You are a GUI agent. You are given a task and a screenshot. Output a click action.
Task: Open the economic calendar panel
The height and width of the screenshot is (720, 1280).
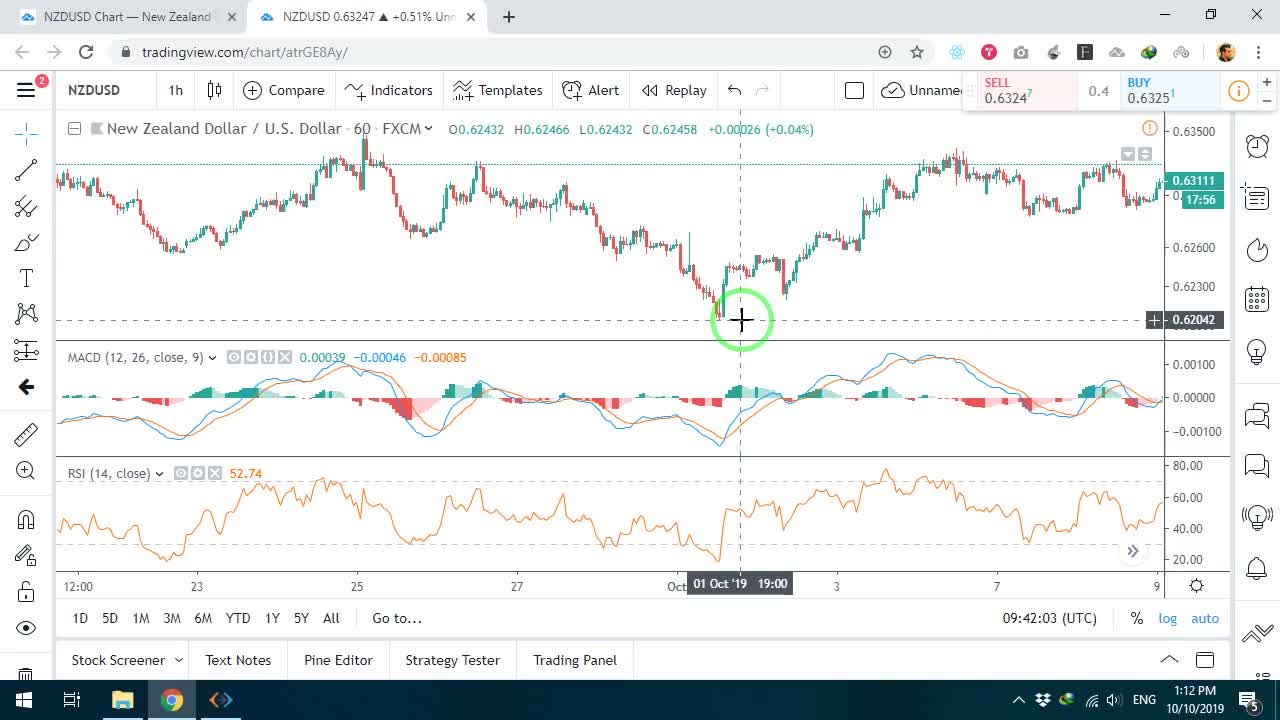coord(1257,299)
